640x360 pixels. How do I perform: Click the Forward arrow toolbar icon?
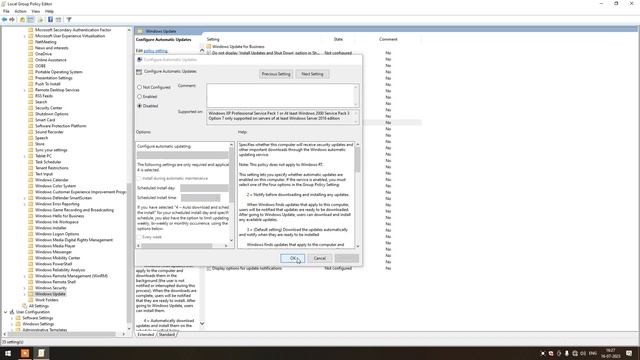pos(12,20)
